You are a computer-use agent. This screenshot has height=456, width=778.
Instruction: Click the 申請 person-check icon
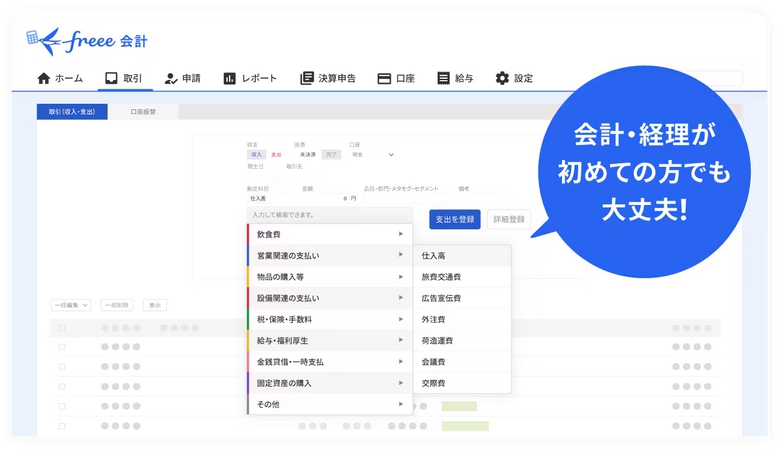[171, 78]
